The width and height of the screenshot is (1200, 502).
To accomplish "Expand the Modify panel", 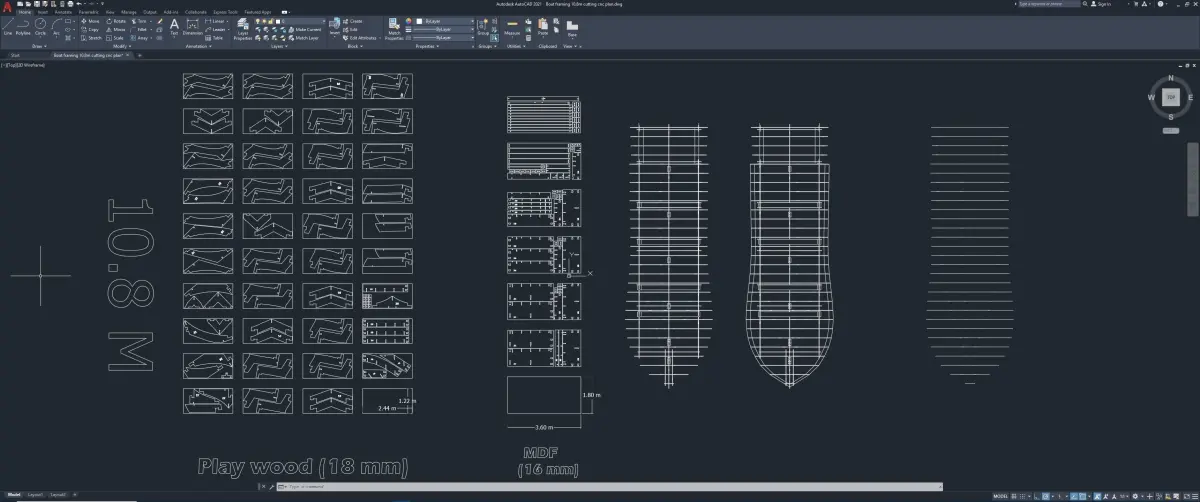I will (x=121, y=46).
